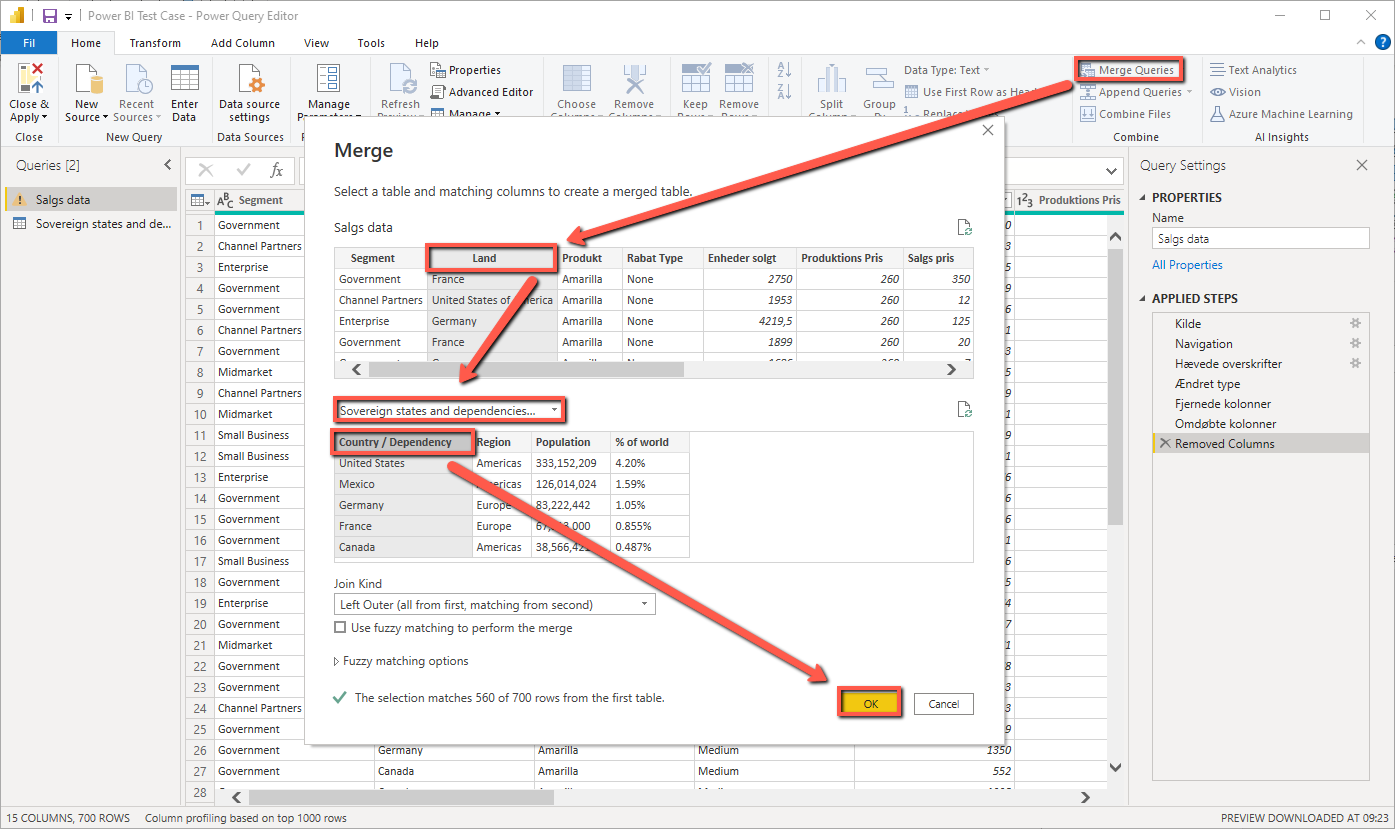
Task: Click horizontal scrollbar in Salgs data preview
Action: (526, 369)
